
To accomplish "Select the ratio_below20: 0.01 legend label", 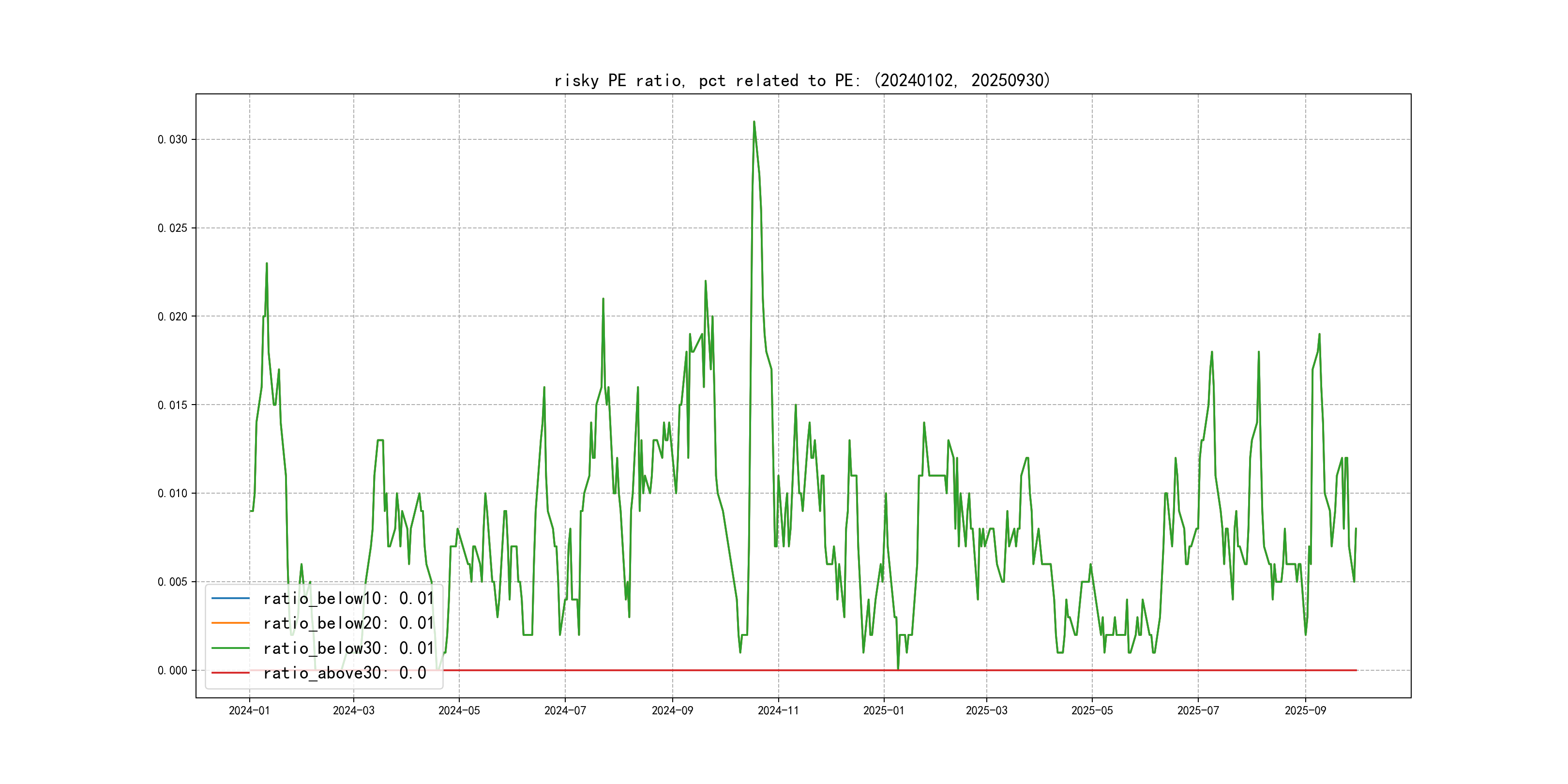I will [x=348, y=623].
